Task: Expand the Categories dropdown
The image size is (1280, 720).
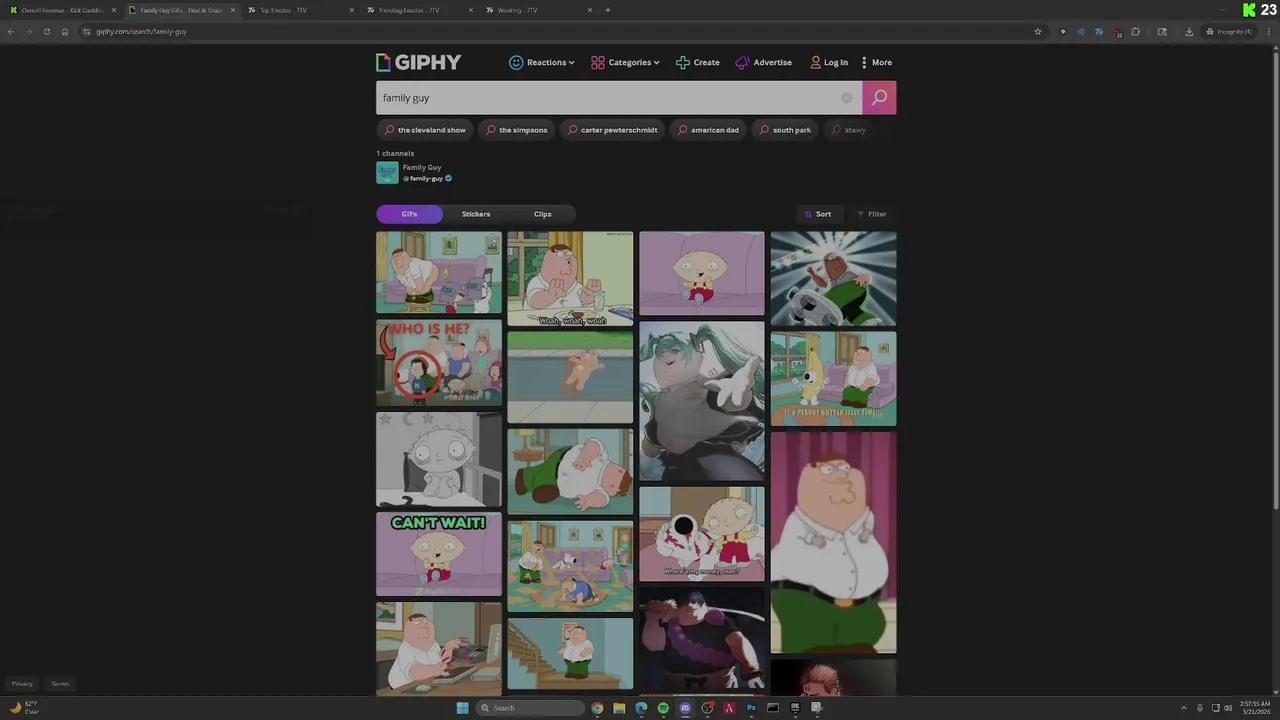Action: click(x=625, y=62)
